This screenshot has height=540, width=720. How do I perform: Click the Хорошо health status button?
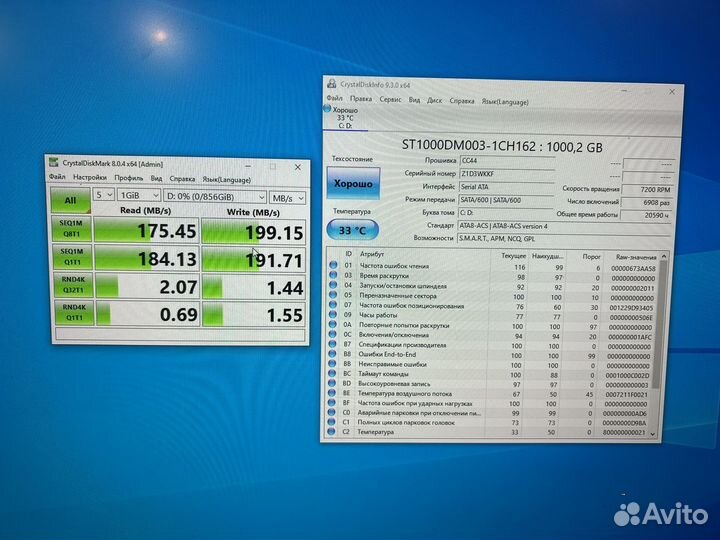click(x=353, y=183)
